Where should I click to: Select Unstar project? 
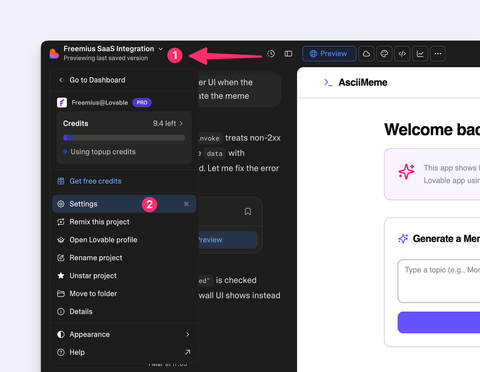coord(124,276)
